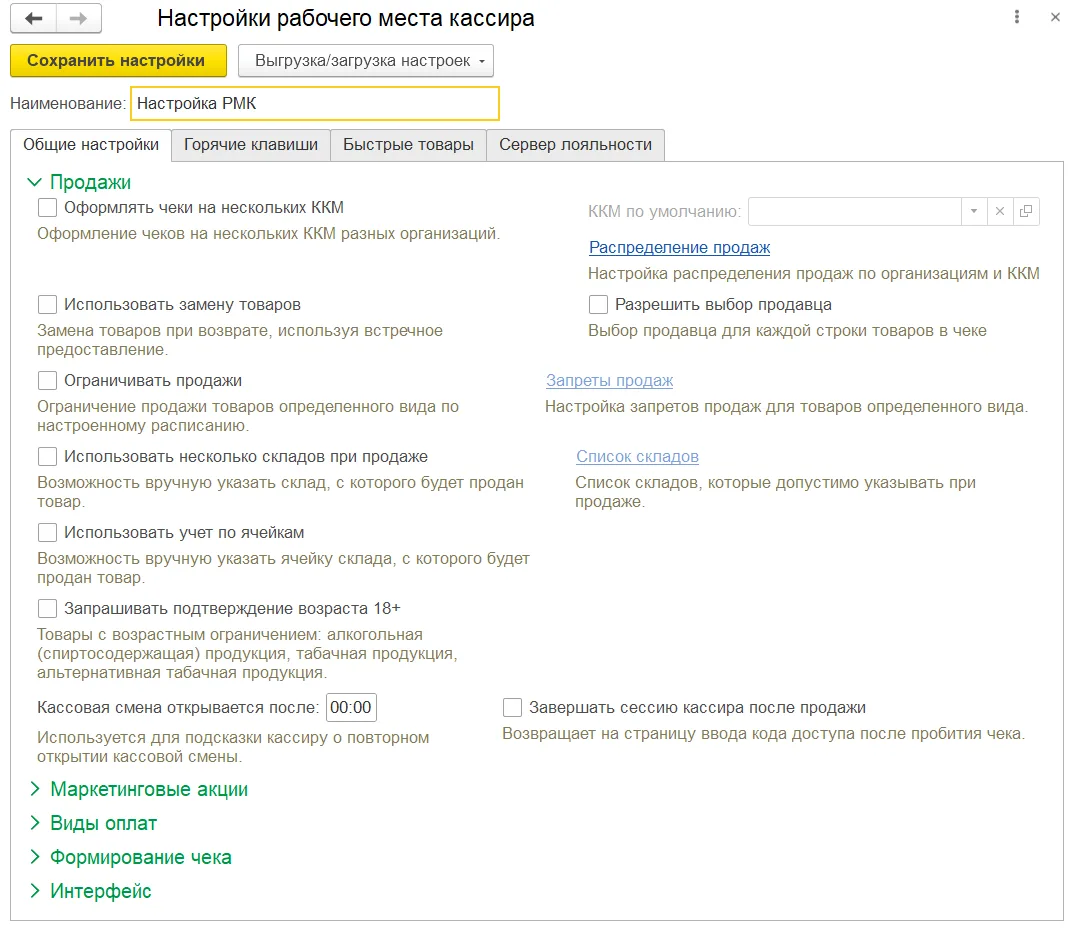
Task: Enable Завершать сессию кассира после продажи
Action: [x=512, y=707]
